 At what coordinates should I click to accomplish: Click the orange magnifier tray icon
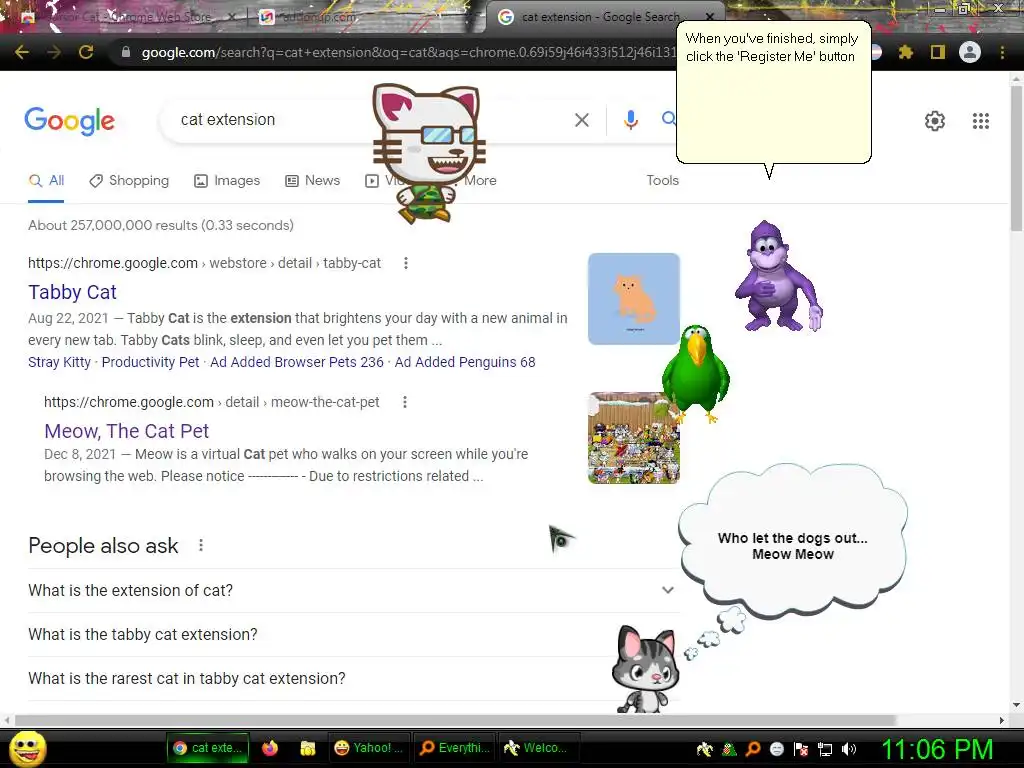click(753, 749)
